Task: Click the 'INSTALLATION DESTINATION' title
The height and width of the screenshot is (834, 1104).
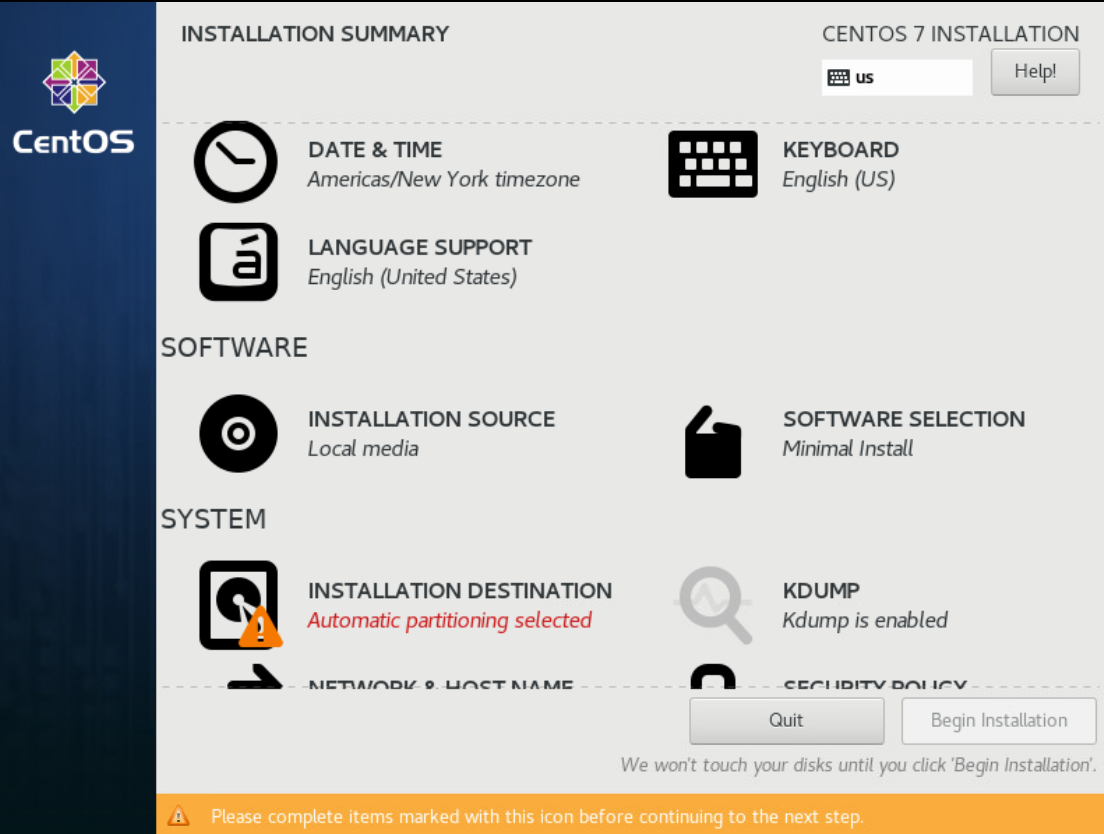Action: (x=460, y=591)
